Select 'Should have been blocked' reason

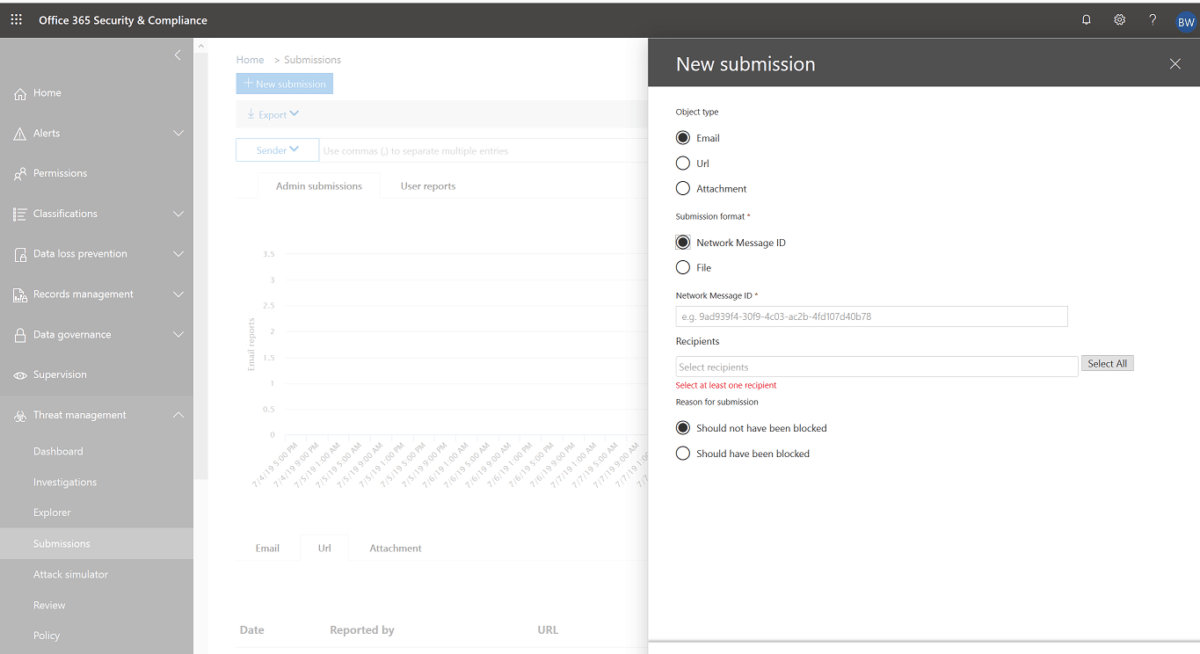pos(683,454)
